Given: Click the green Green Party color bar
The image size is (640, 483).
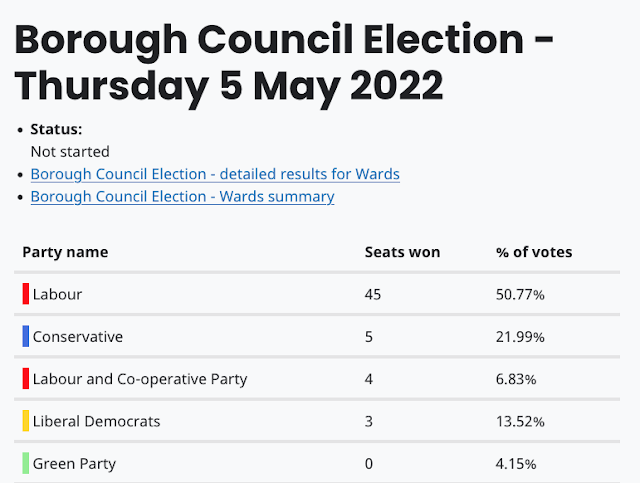Looking at the screenshot, I should coord(26,463).
